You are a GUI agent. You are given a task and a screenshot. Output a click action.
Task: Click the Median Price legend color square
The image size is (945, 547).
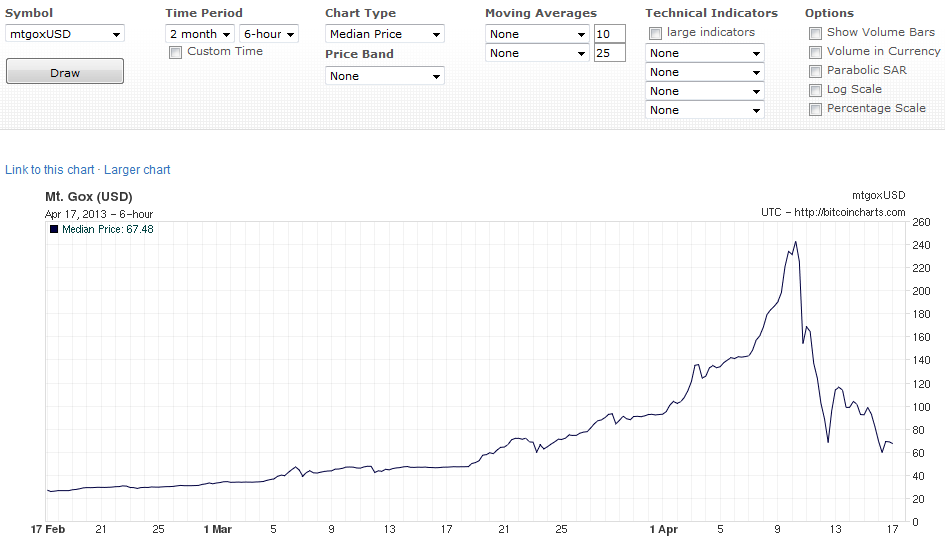[x=54, y=229]
